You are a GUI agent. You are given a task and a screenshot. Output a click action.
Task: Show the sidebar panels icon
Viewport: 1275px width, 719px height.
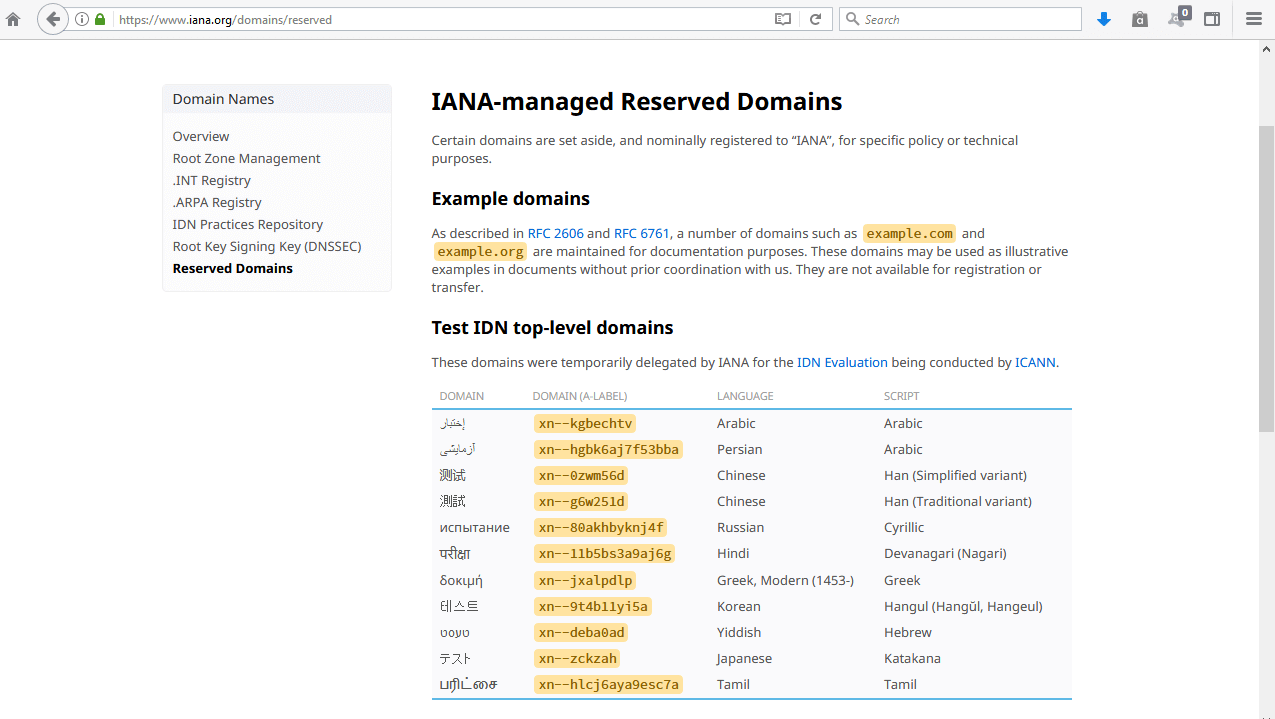1212,19
